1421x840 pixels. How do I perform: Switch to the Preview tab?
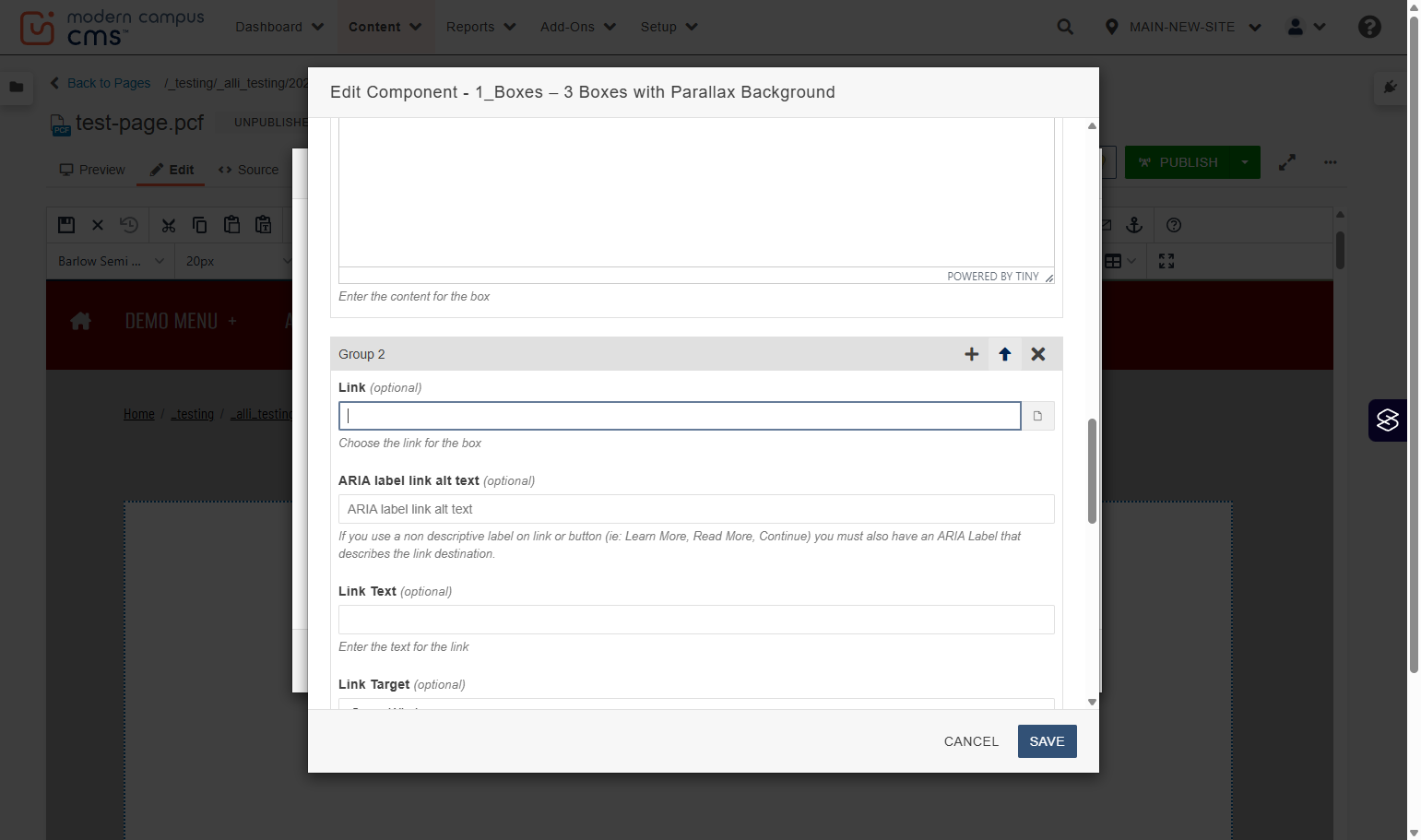(92, 170)
